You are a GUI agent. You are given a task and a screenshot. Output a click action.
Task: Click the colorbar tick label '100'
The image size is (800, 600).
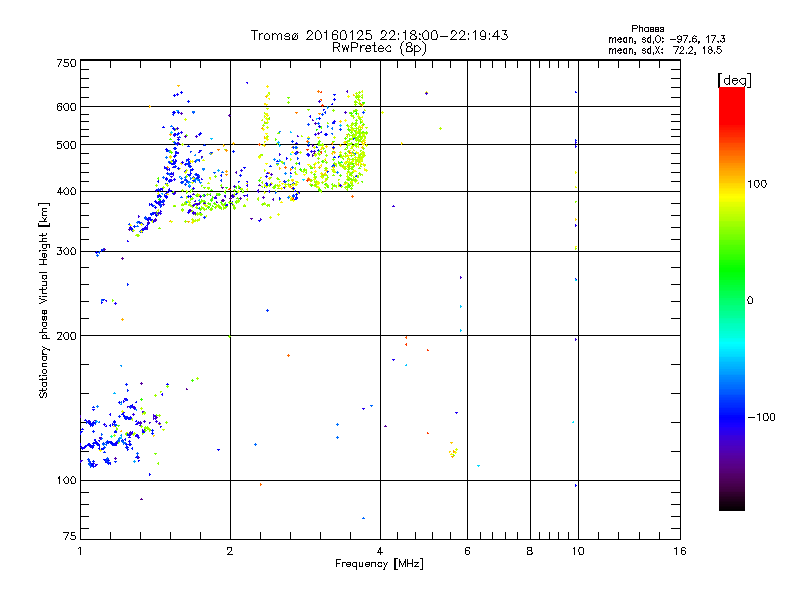coord(757,184)
